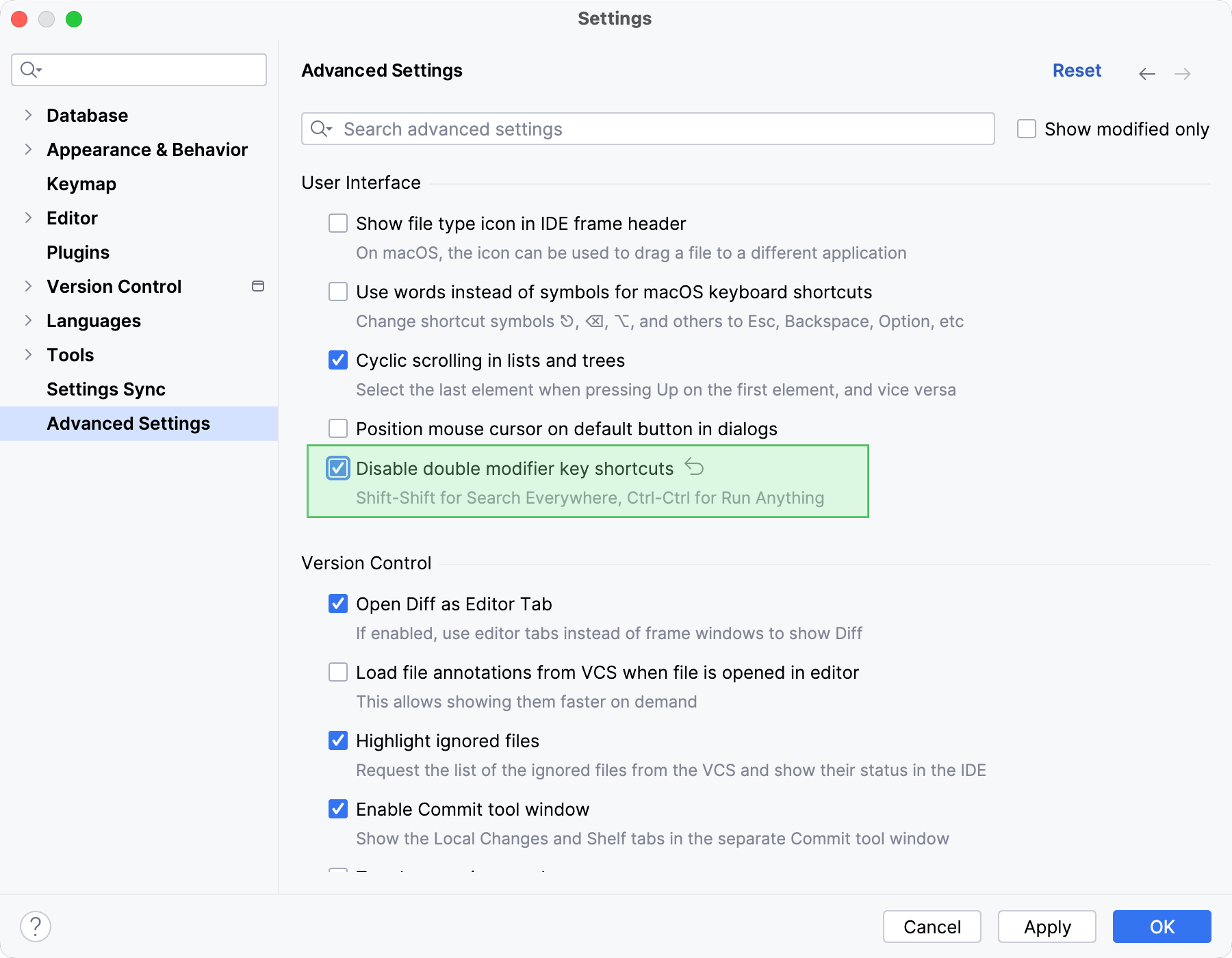Expand the Languages section
Image resolution: width=1232 pixels, height=958 pixels.
coord(28,320)
